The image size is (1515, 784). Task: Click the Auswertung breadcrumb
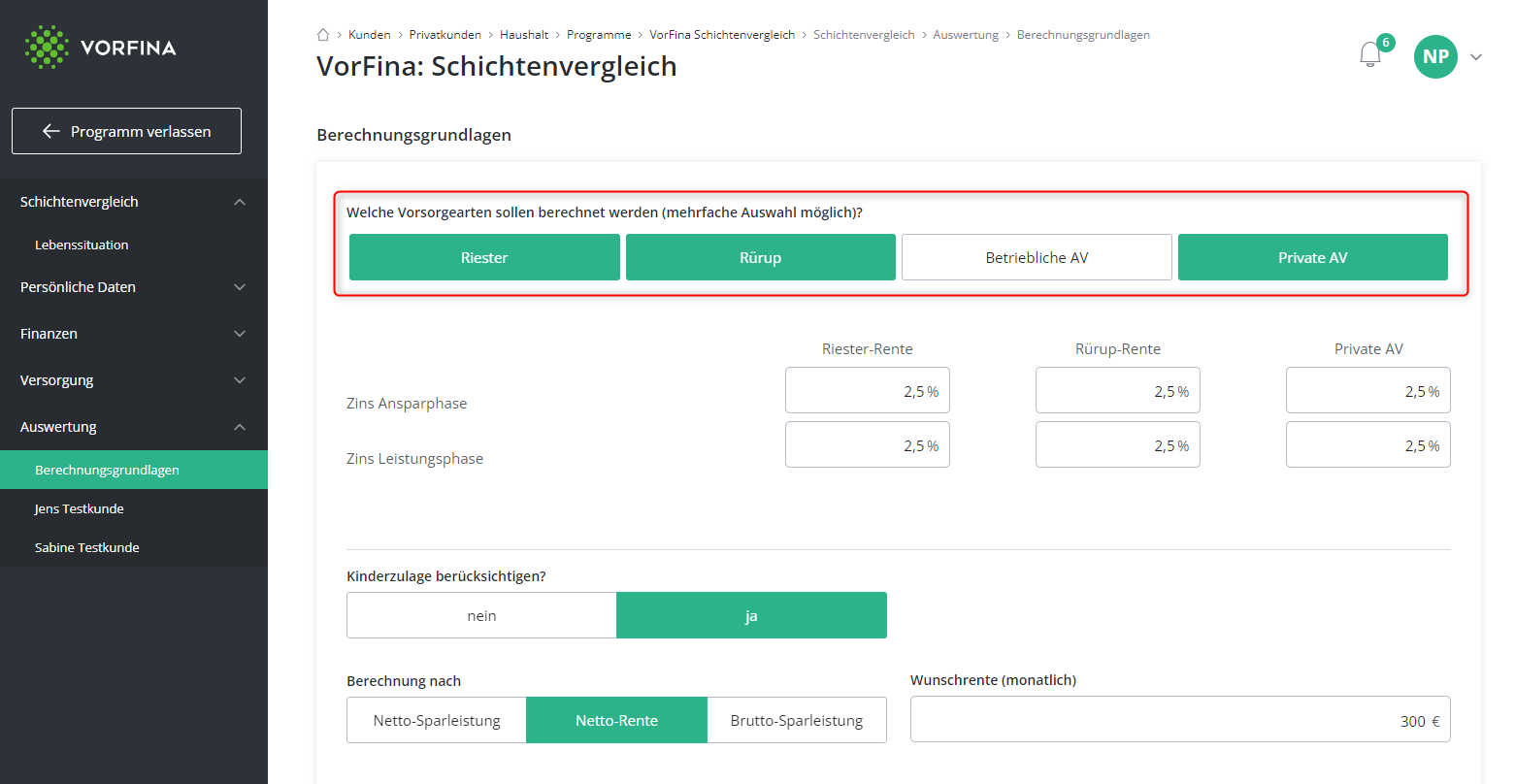pos(966,35)
